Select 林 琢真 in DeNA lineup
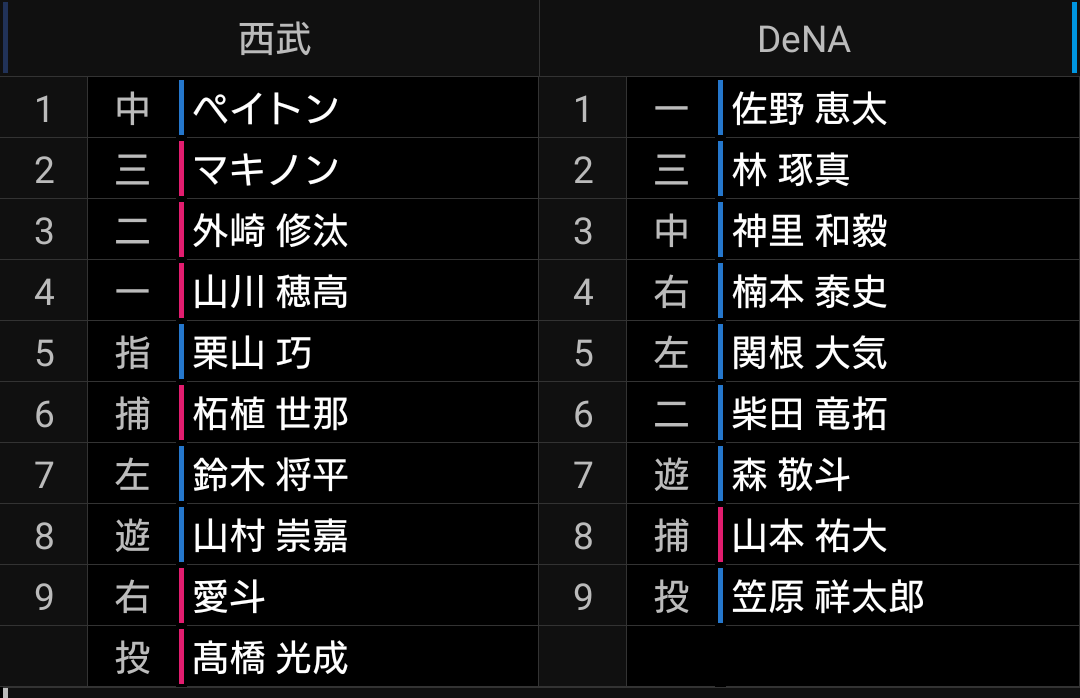 tap(791, 170)
